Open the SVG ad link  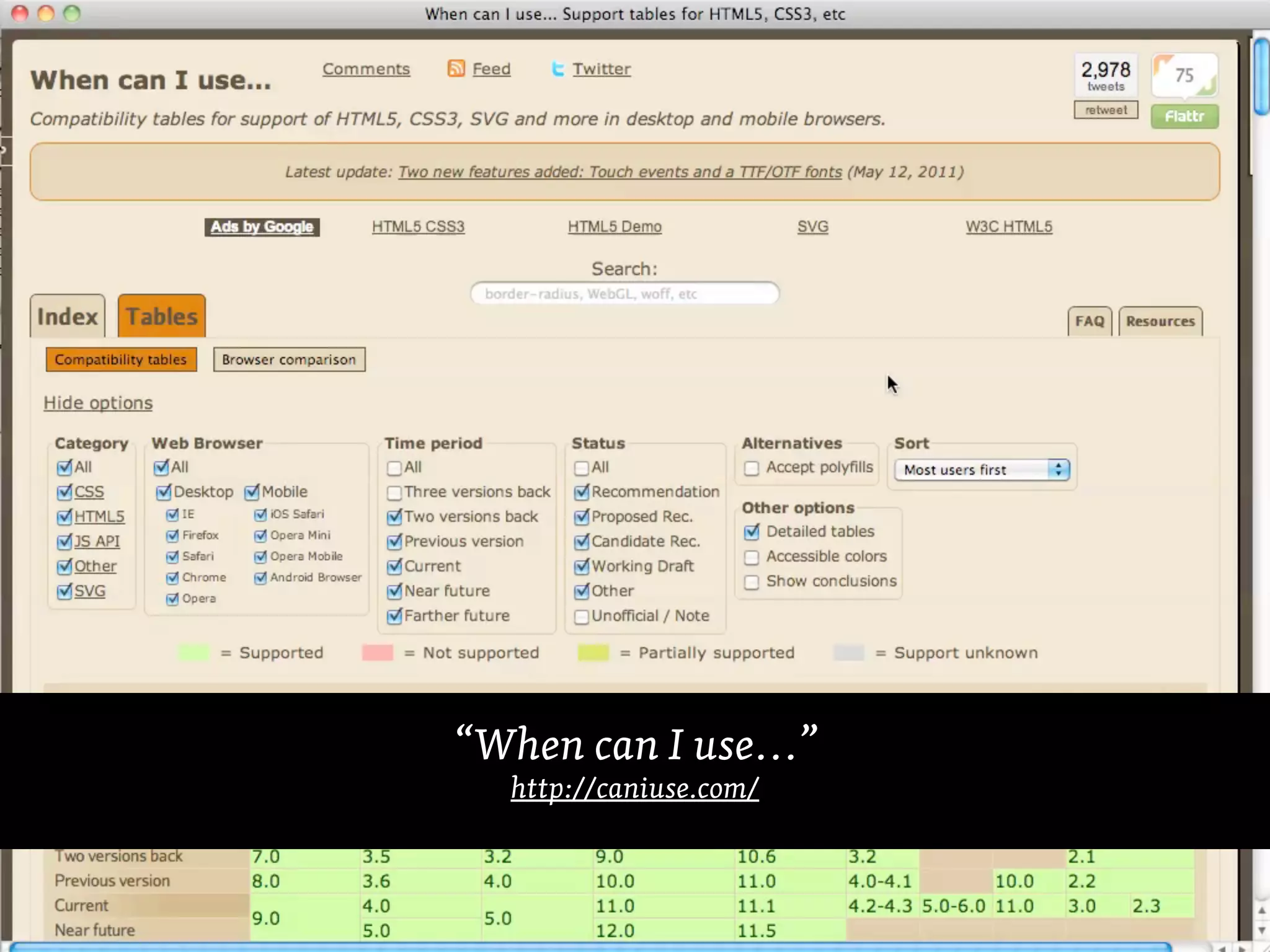click(812, 227)
